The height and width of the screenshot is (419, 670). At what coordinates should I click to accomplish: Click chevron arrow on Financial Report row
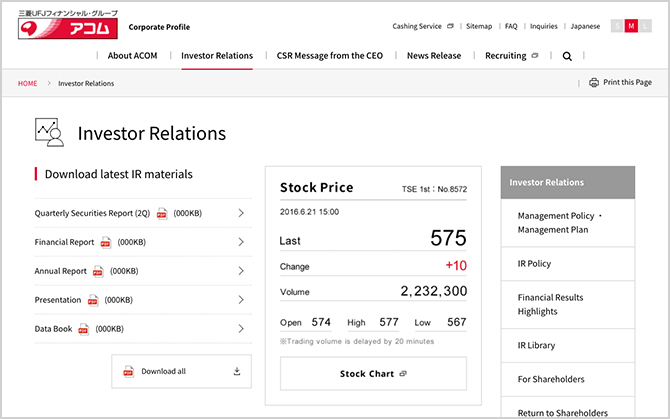tap(241, 242)
